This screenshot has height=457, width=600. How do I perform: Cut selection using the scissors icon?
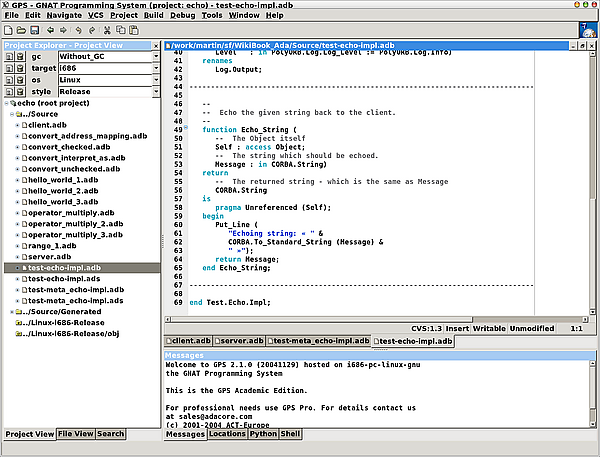107,30
